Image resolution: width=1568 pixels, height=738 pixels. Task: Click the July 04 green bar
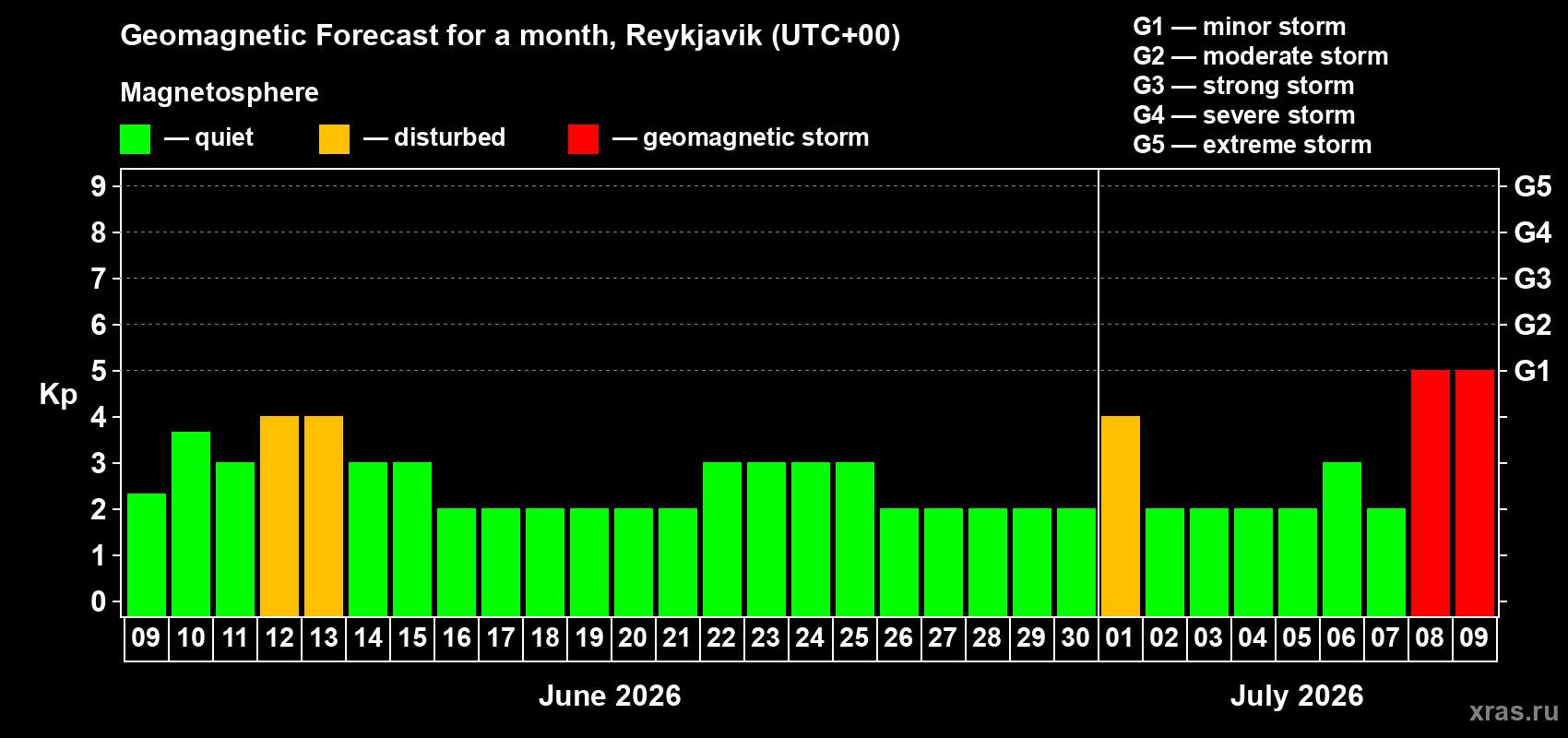point(1253,562)
